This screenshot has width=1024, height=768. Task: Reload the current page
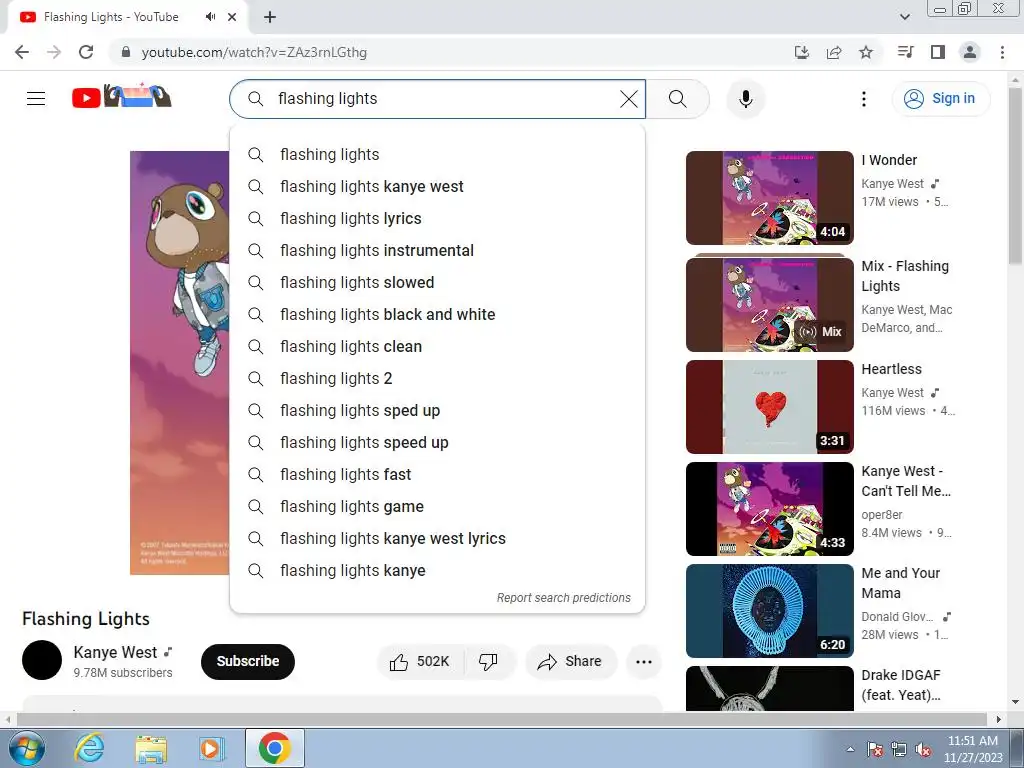tap(86, 52)
